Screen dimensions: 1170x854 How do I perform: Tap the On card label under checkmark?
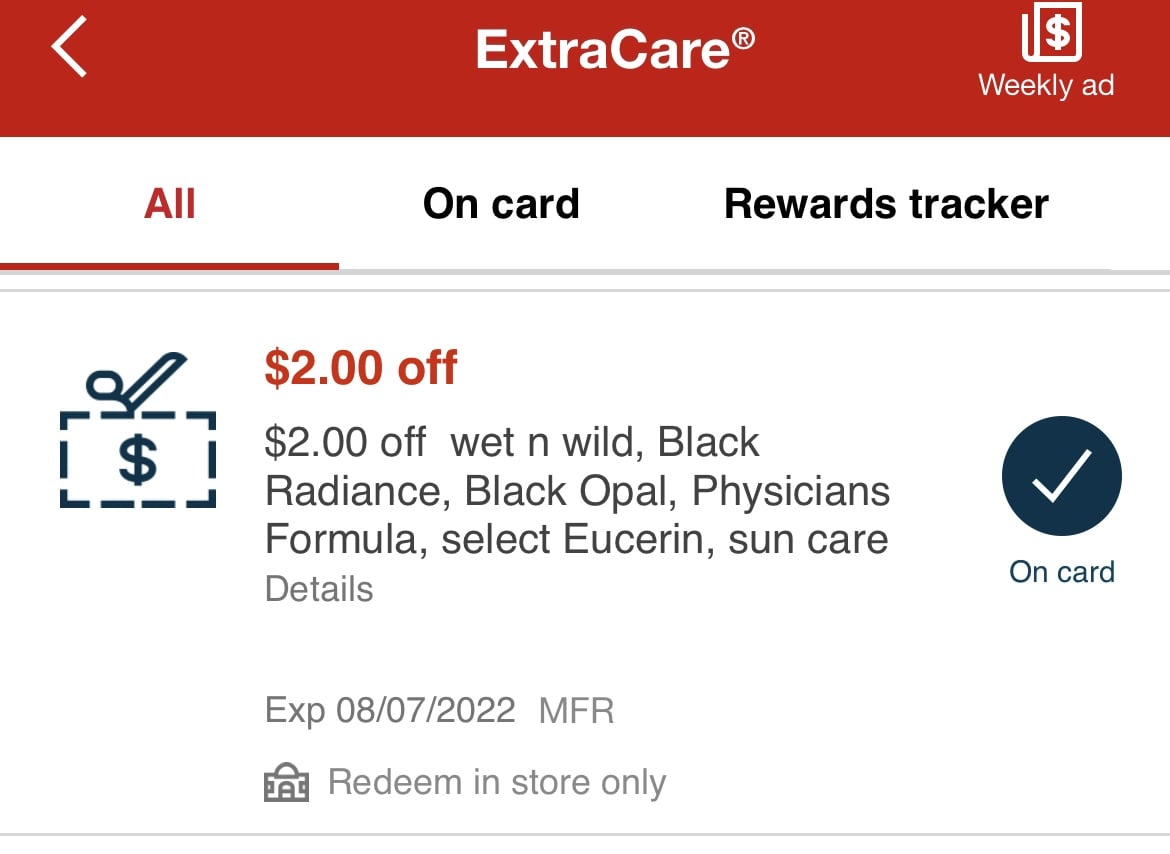pyautogui.click(x=1062, y=572)
